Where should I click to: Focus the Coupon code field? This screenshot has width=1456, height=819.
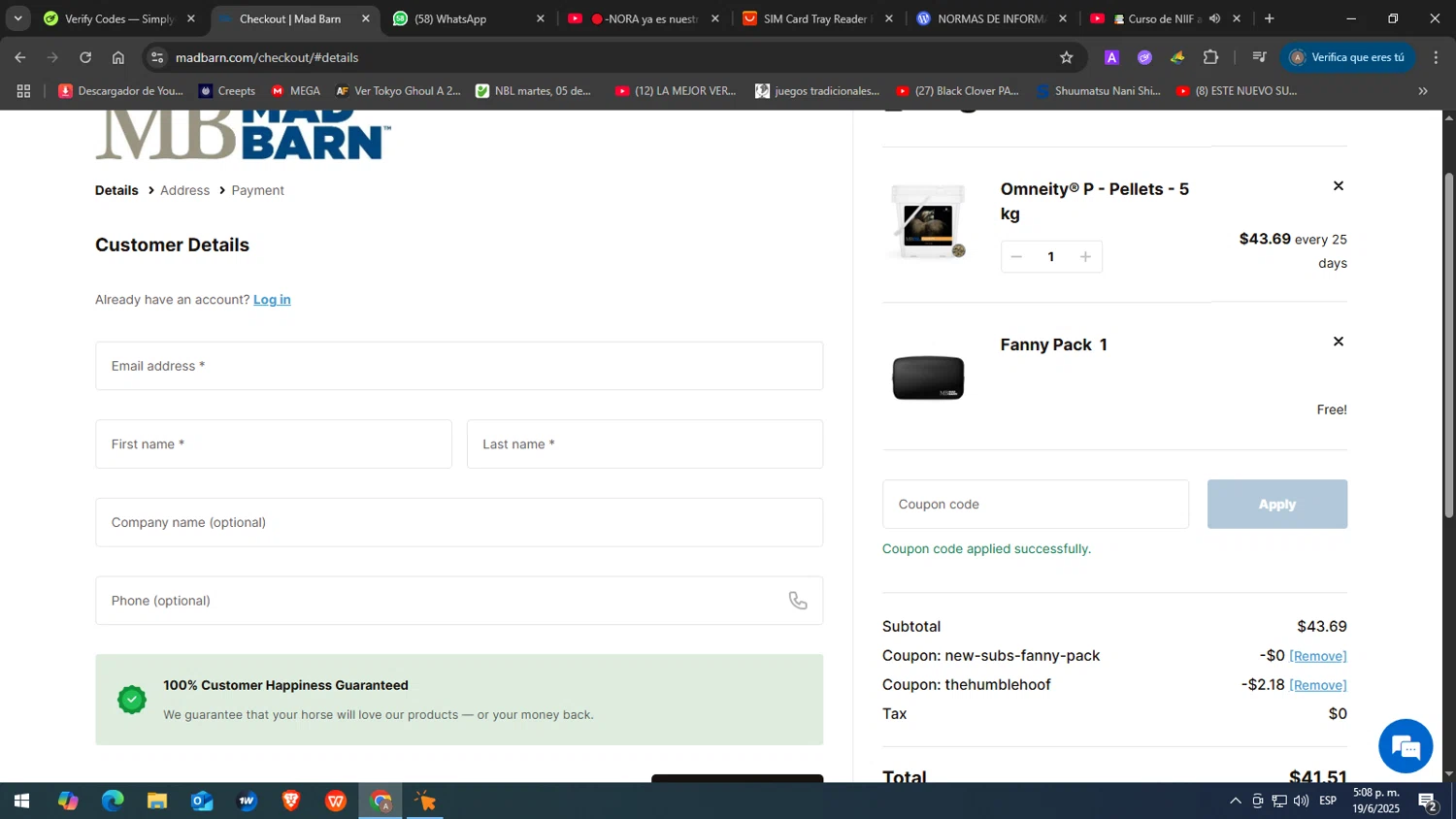pyautogui.click(x=1036, y=505)
